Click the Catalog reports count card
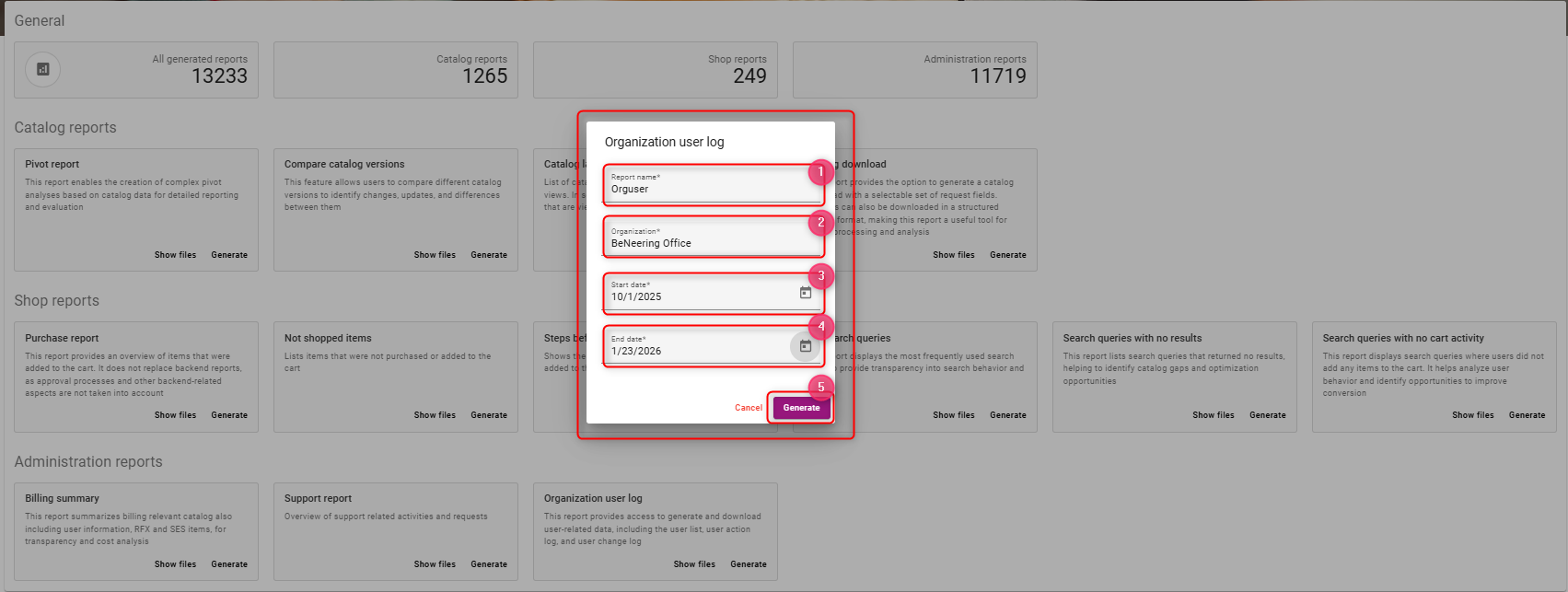 coord(396,70)
